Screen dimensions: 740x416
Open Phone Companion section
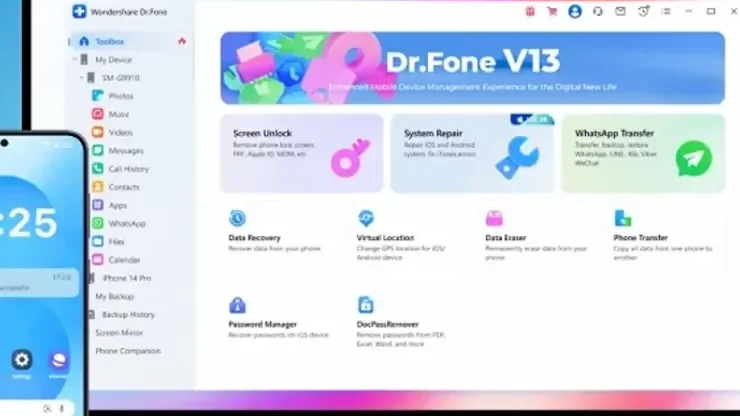tap(128, 351)
